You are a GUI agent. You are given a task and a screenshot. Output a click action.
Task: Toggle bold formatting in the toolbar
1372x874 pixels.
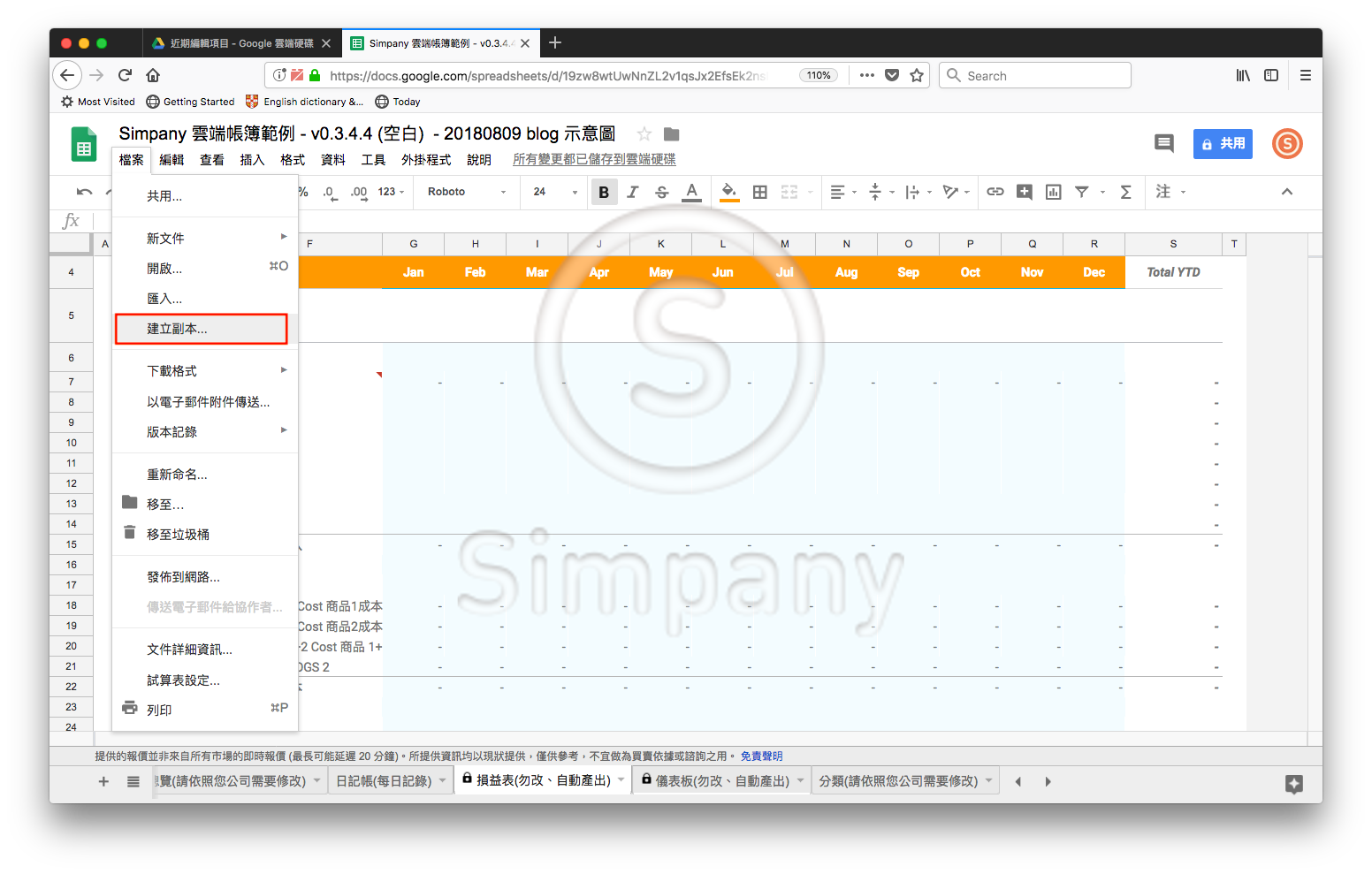604,192
